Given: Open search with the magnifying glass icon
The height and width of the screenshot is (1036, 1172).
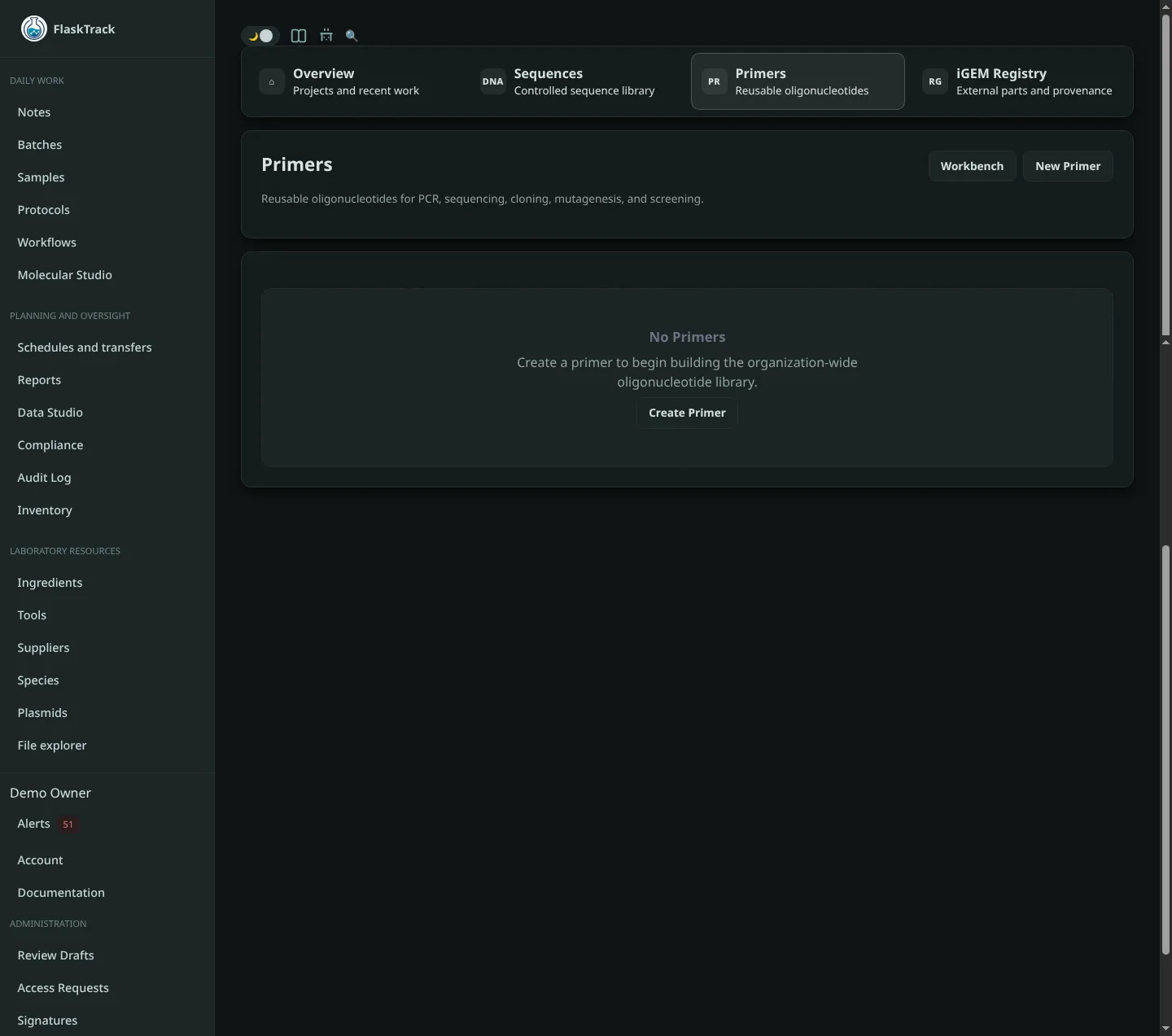Looking at the screenshot, I should point(352,36).
